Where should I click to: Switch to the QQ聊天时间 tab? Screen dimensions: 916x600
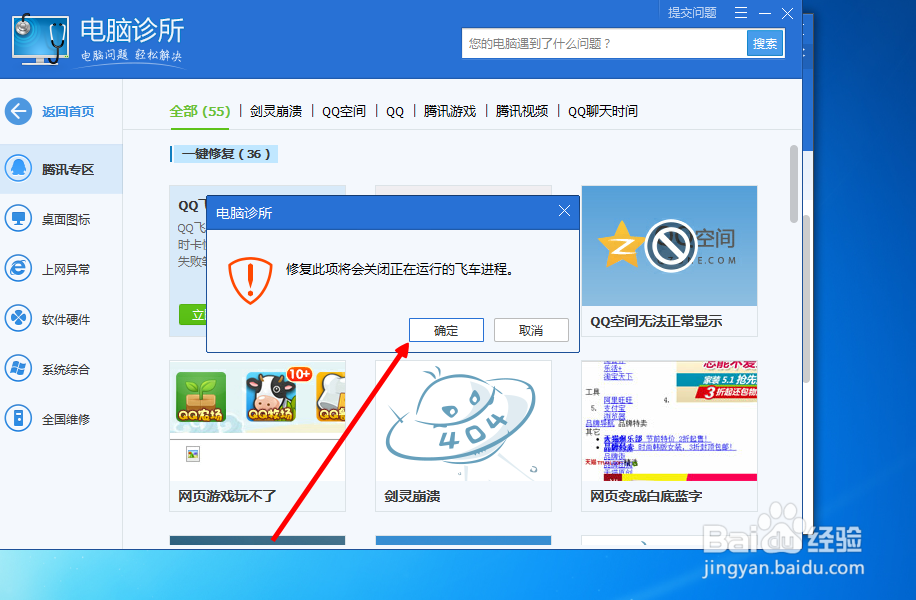click(x=603, y=111)
